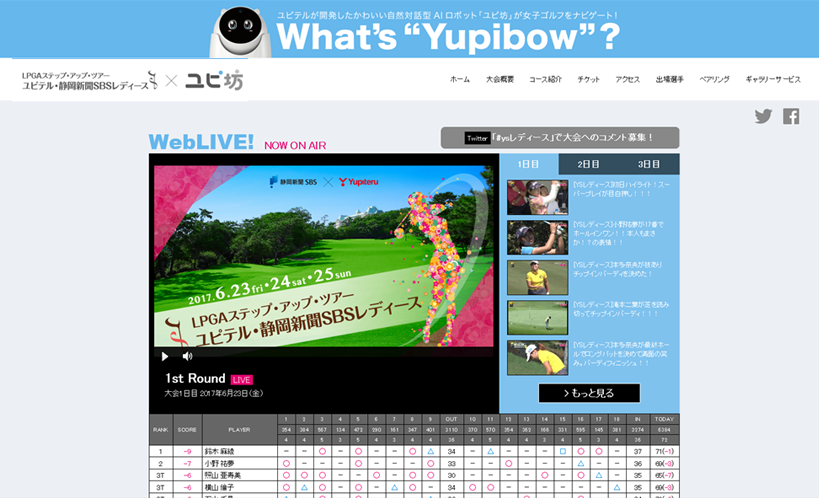Screen dimensions: 819x498
Task: Click the -7 score for 小野 祐夢
Action: pos(187,464)
